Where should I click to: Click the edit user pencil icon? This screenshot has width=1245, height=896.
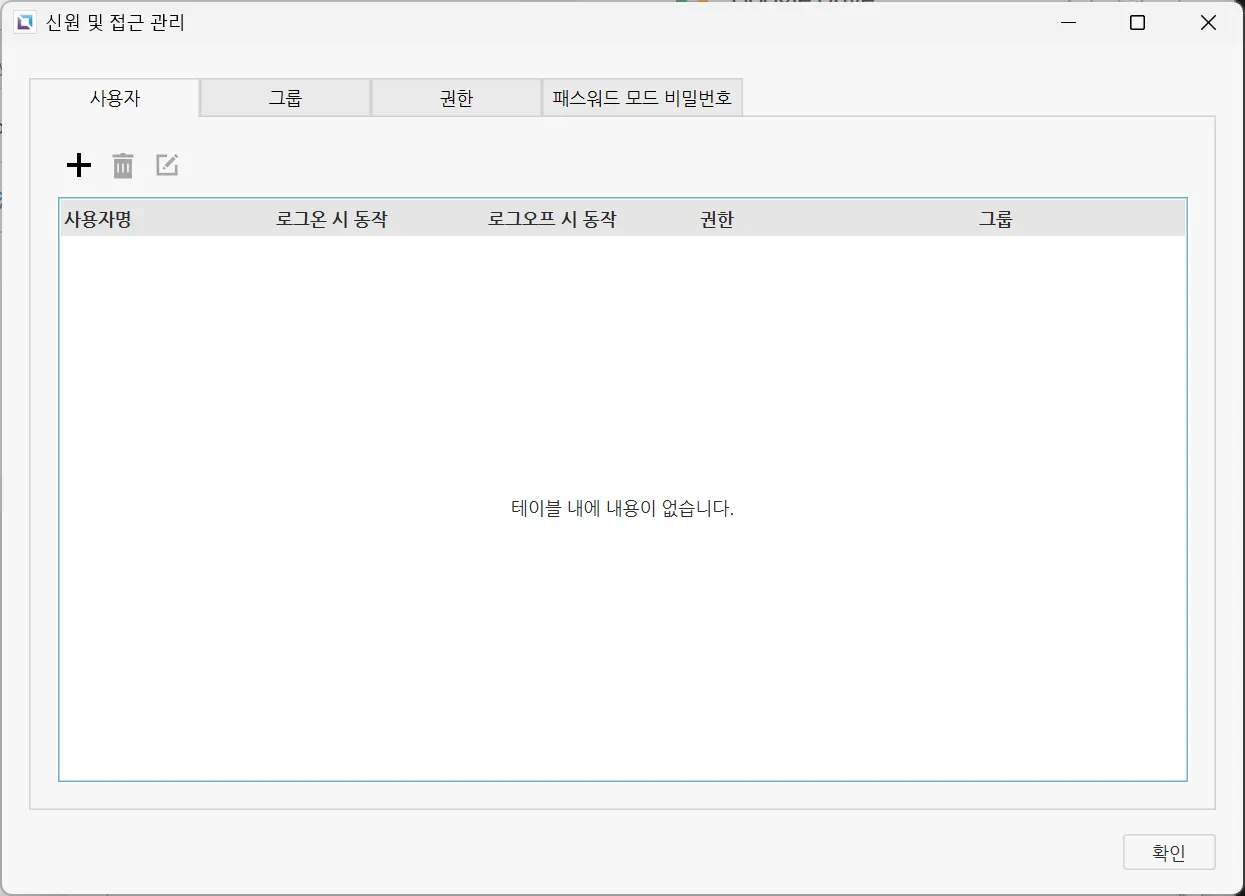click(167, 166)
